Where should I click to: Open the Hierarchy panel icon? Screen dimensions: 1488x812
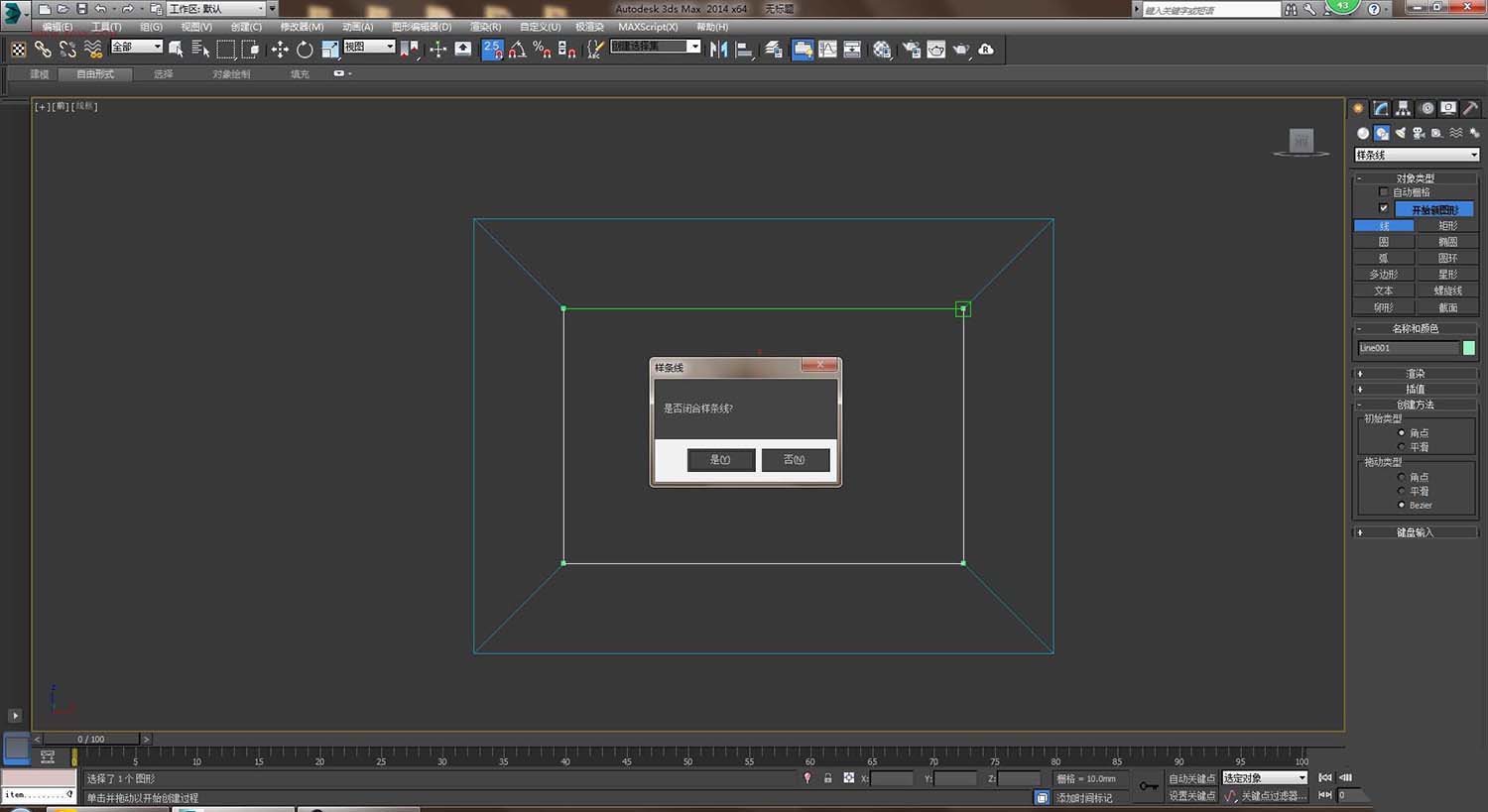coord(1403,109)
